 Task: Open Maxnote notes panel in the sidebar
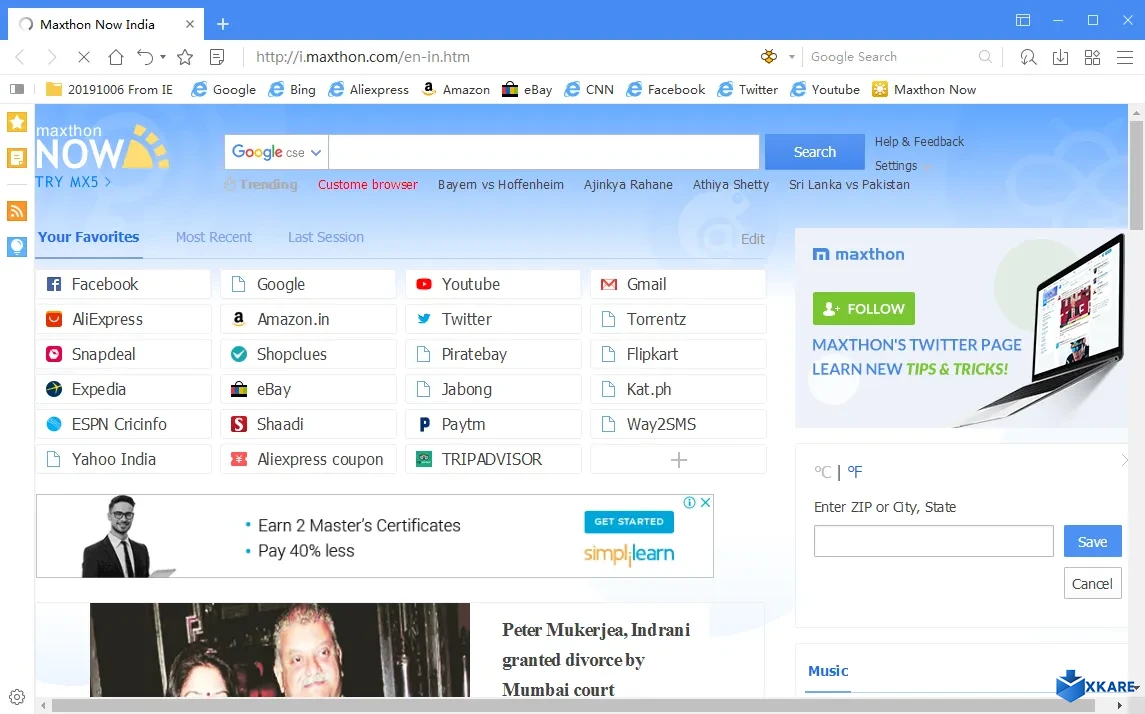(x=16, y=158)
